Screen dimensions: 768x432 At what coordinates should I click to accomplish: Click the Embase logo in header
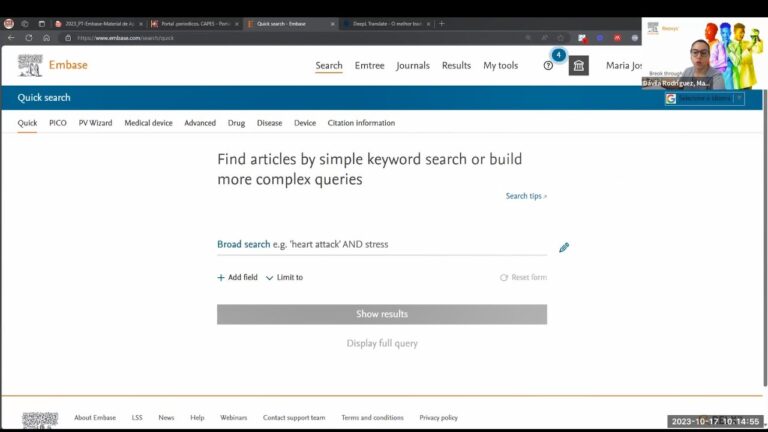(x=52, y=65)
